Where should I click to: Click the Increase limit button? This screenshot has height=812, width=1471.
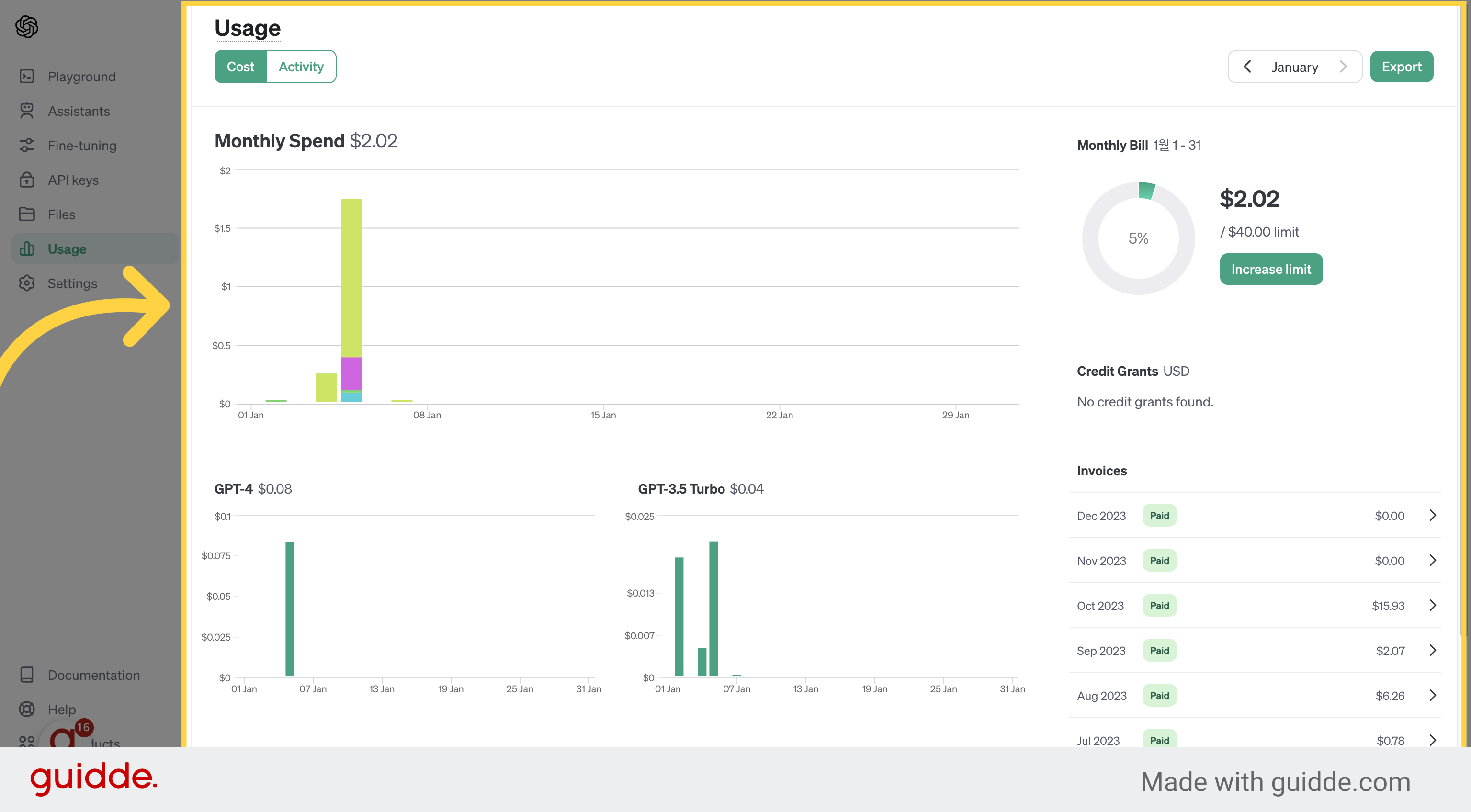pyautogui.click(x=1271, y=269)
